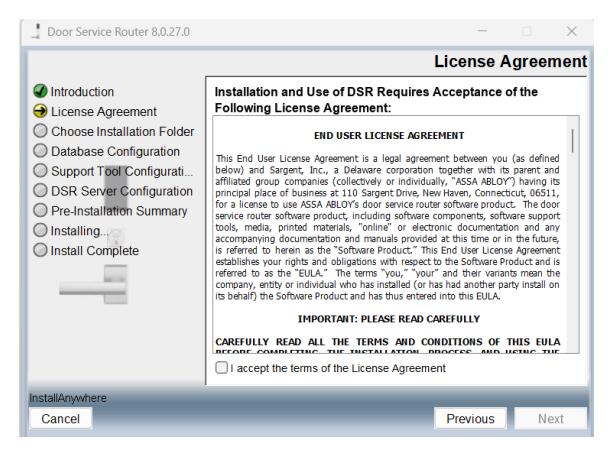
Task: Click the circle icon beside Database Configuration
Action: click(40, 151)
